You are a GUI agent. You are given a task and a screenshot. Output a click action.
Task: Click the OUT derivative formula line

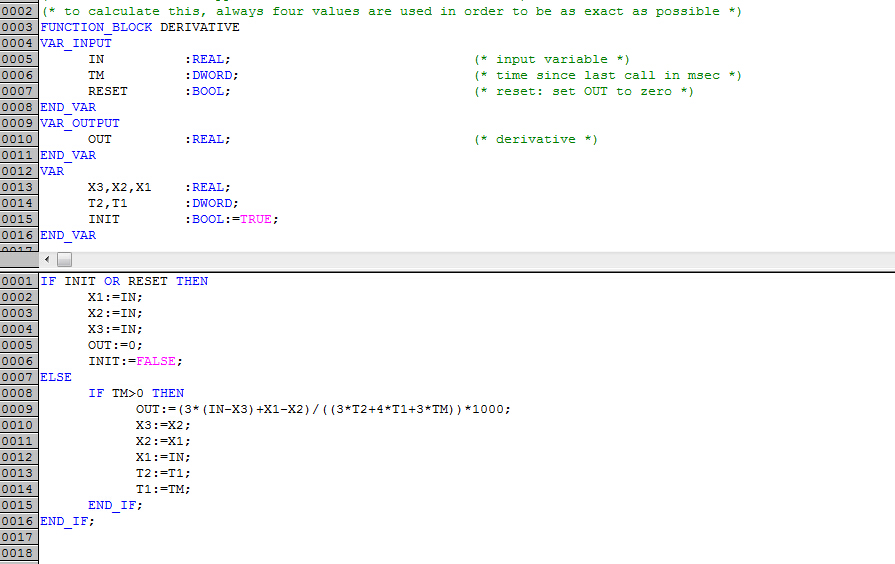[x=323, y=409]
